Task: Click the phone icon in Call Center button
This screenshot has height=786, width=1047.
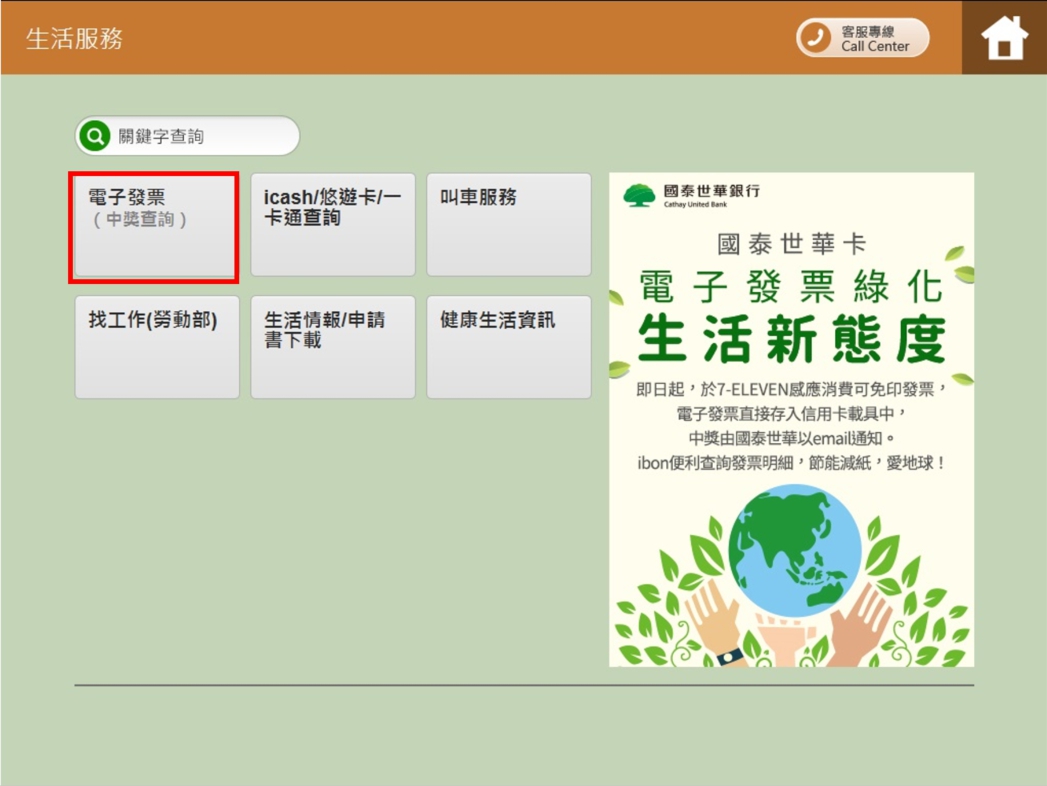Action: point(815,37)
